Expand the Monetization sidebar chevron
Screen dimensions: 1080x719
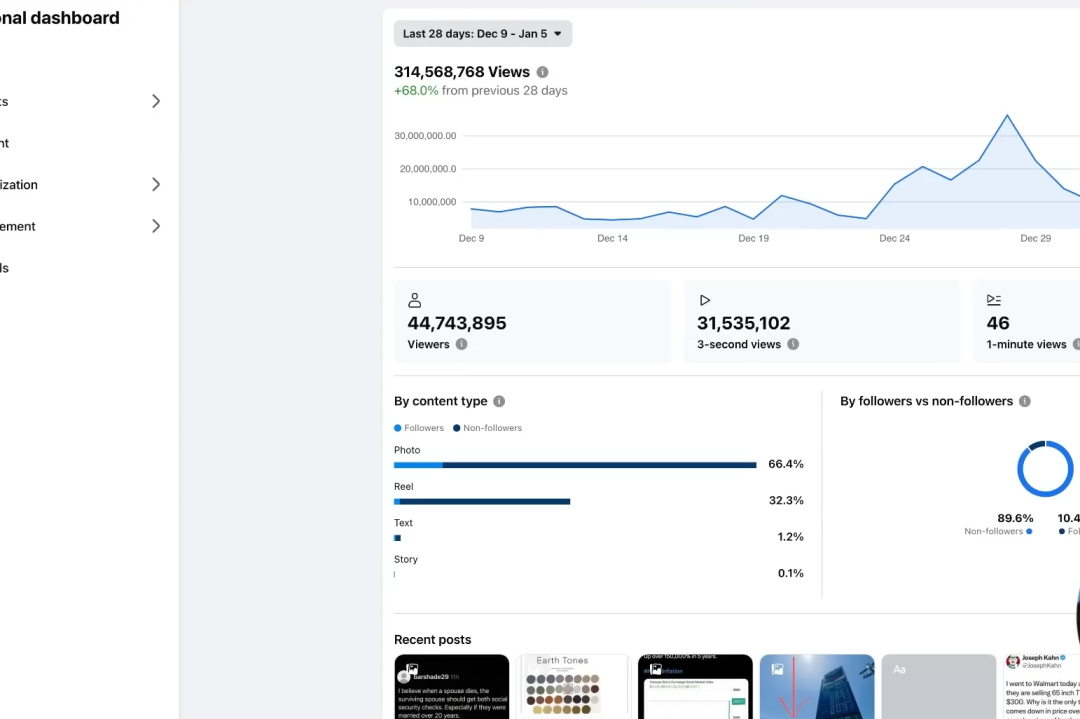point(156,185)
